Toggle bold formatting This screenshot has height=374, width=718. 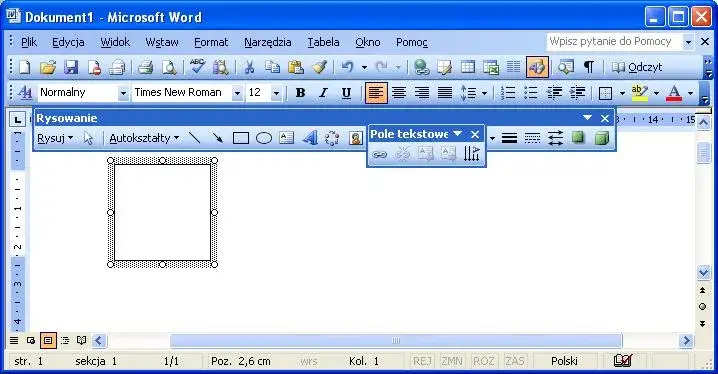pos(300,93)
